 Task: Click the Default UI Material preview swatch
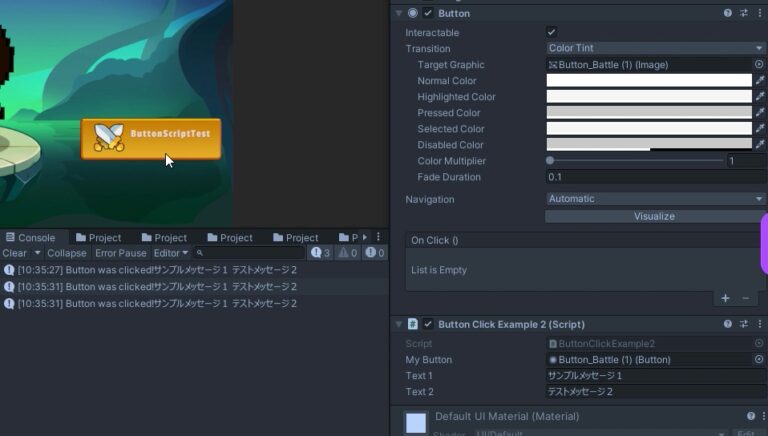416,423
